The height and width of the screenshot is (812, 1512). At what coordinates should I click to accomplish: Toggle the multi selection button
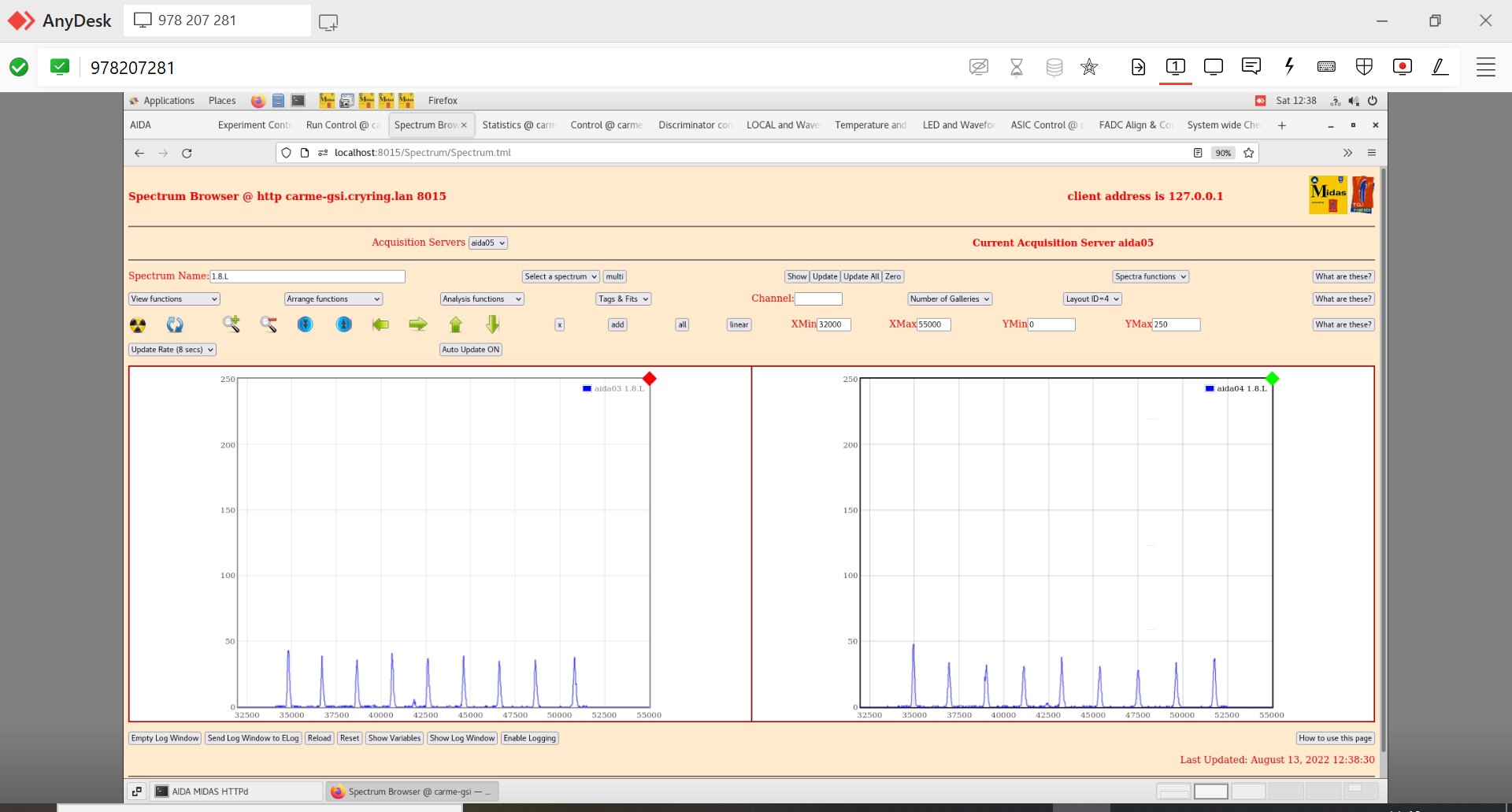point(615,276)
